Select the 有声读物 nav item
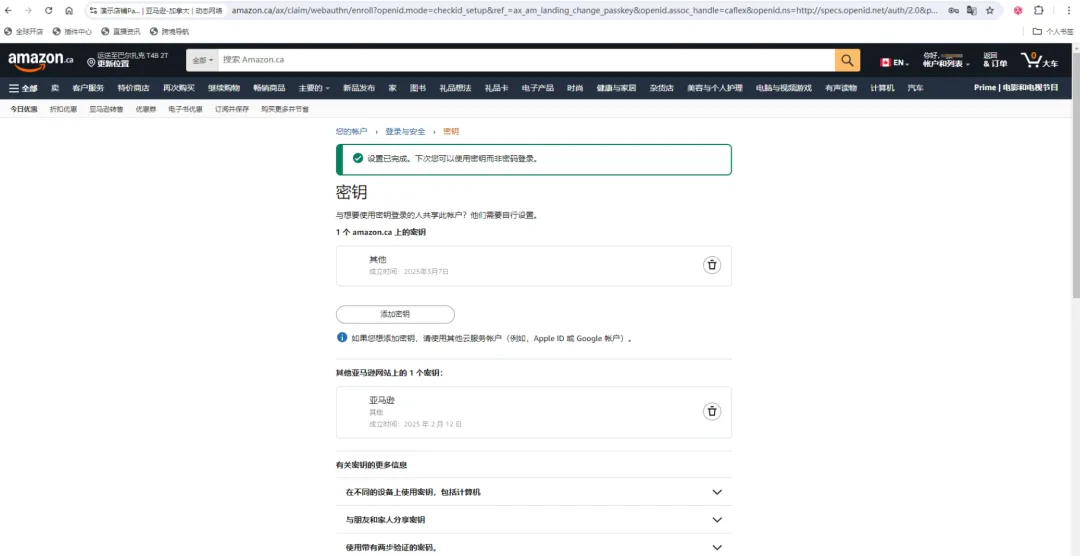This screenshot has height=556, width=1080. tap(841, 88)
